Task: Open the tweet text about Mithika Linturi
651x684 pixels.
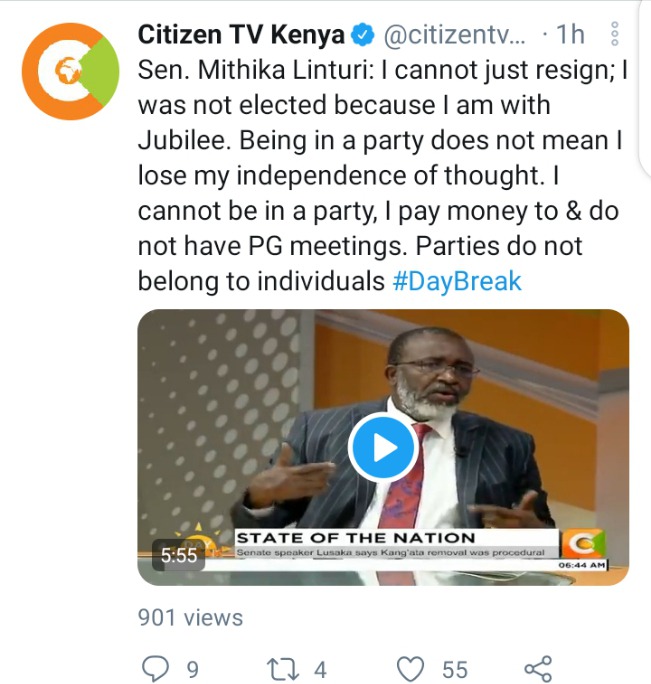Action: (383, 175)
